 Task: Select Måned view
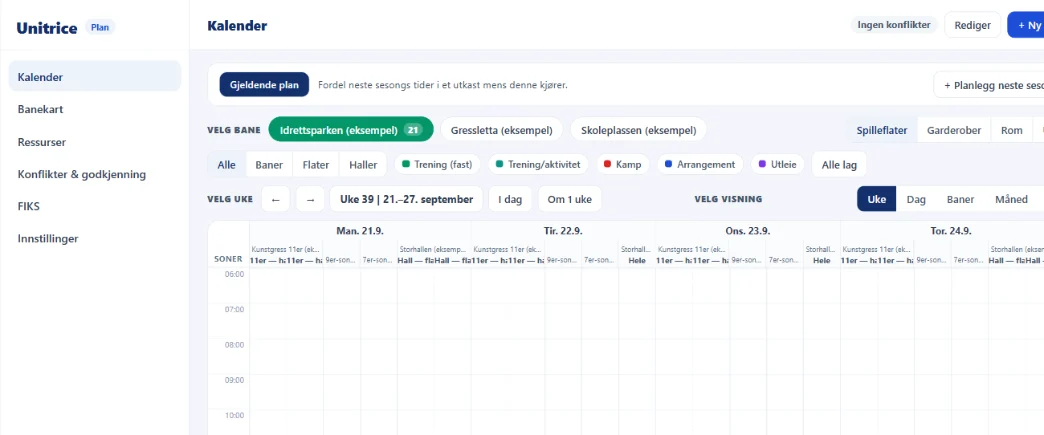point(1011,199)
